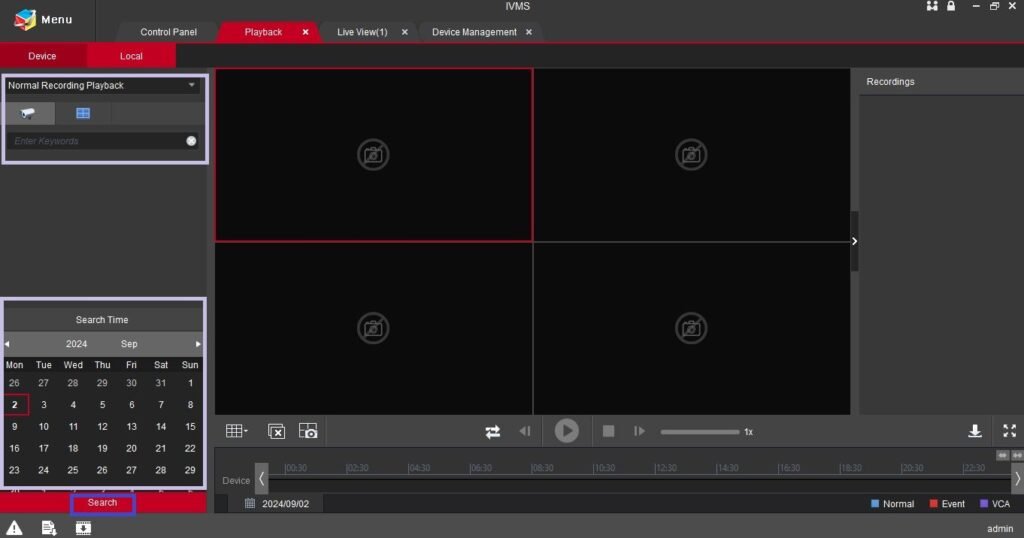Stop playback with the square stop button
This screenshot has width=1024, height=538.
[608, 431]
